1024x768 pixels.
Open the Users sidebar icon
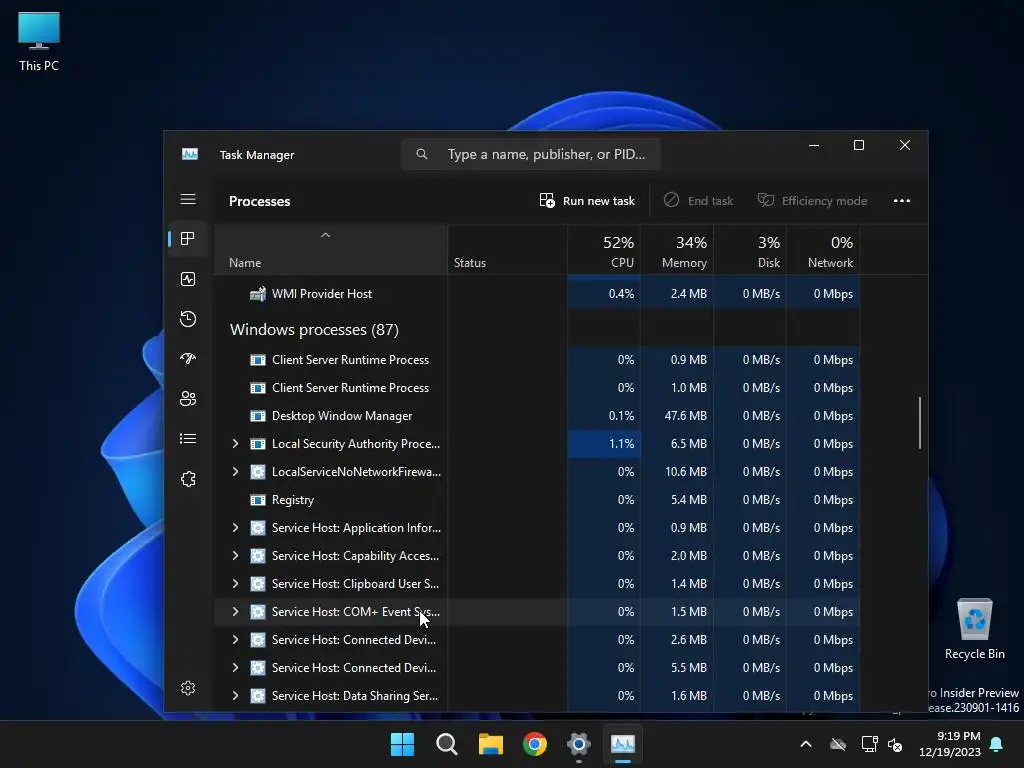(188, 398)
